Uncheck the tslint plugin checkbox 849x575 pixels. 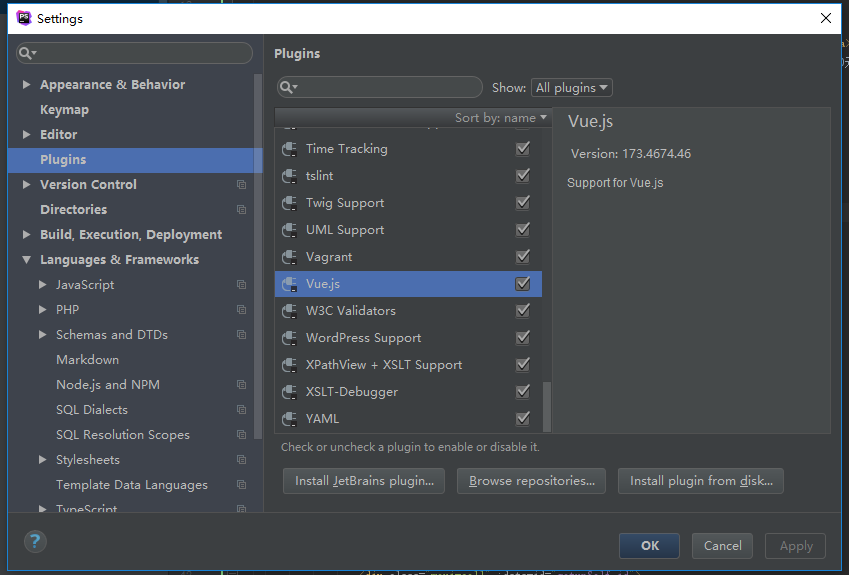coord(523,175)
